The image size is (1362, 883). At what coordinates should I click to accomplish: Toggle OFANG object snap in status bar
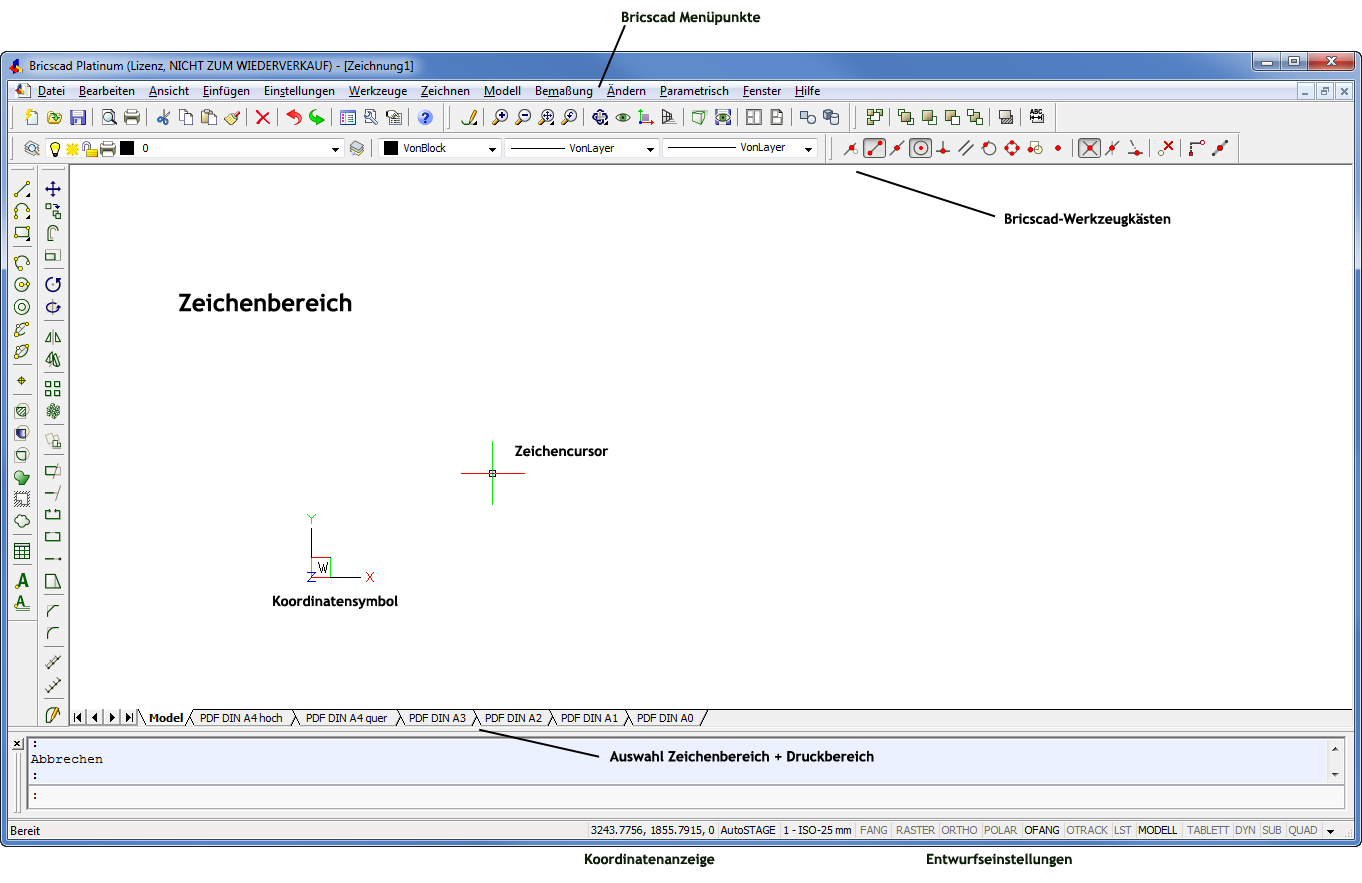(1041, 830)
